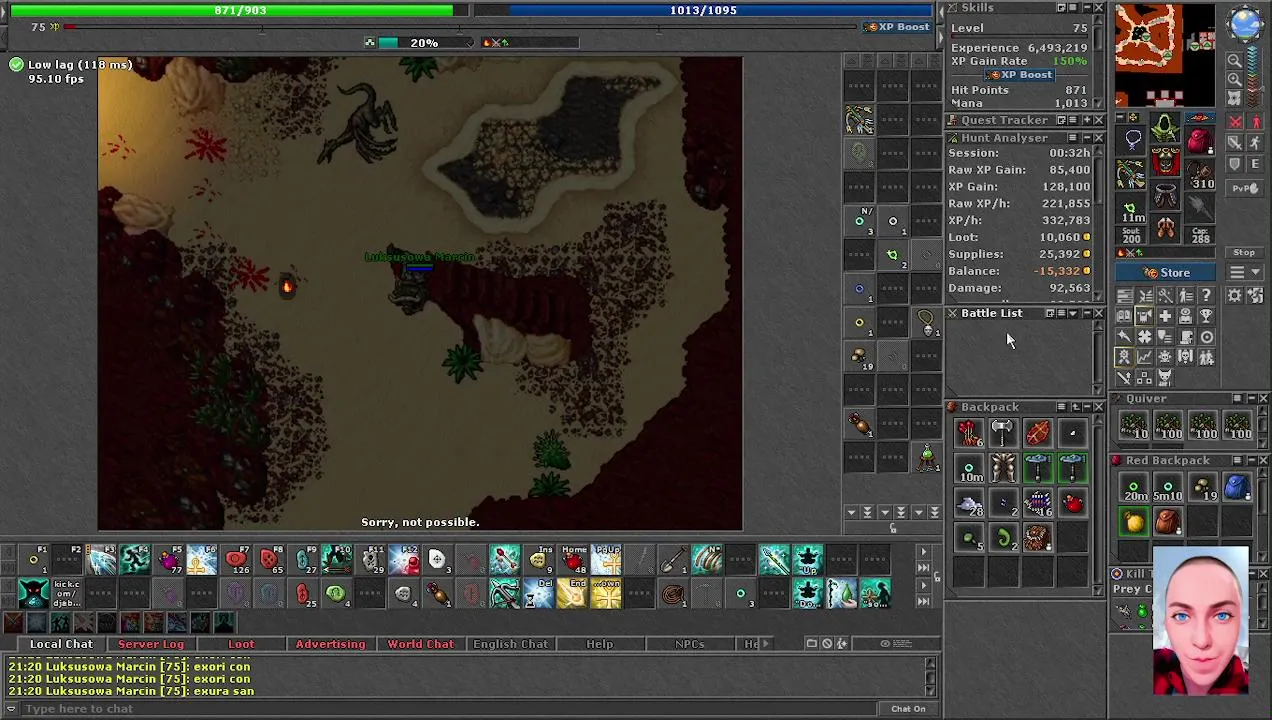This screenshot has width=1272, height=720.
Task: Click the Backpack go-up arrow
Action: point(1076,407)
